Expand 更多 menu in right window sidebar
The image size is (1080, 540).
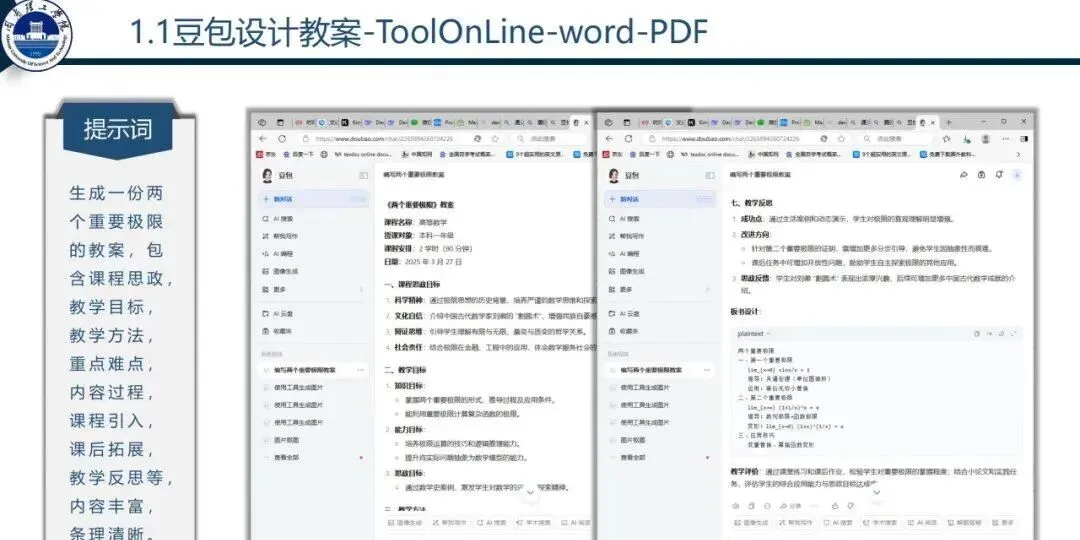point(659,290)
